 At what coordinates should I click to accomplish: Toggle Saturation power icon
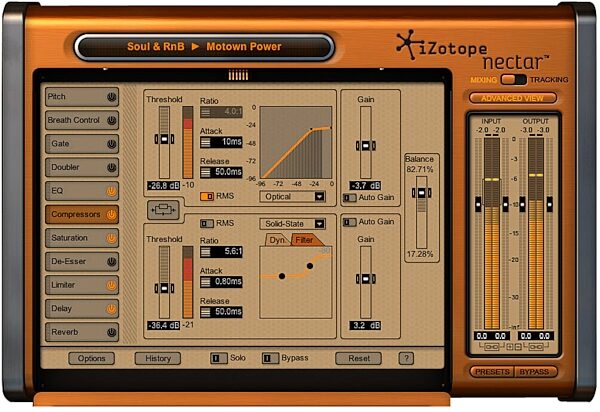point(111,238)
